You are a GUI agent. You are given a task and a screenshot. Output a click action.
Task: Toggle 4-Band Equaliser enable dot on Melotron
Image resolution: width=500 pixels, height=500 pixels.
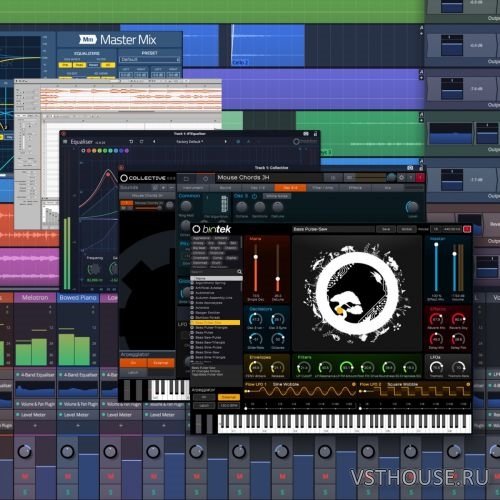click(18, 375)
